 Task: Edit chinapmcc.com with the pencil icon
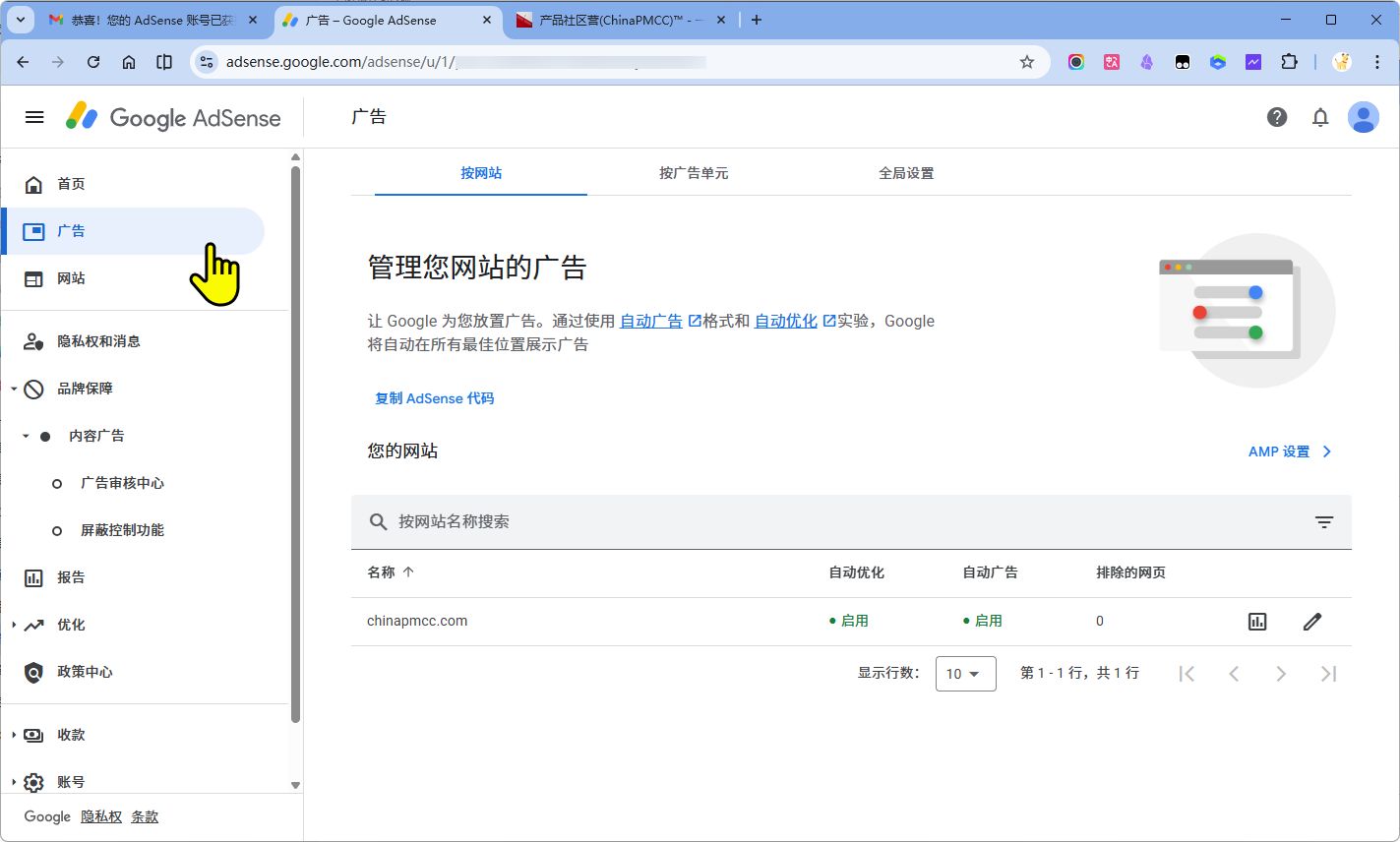click(1311, 622)
